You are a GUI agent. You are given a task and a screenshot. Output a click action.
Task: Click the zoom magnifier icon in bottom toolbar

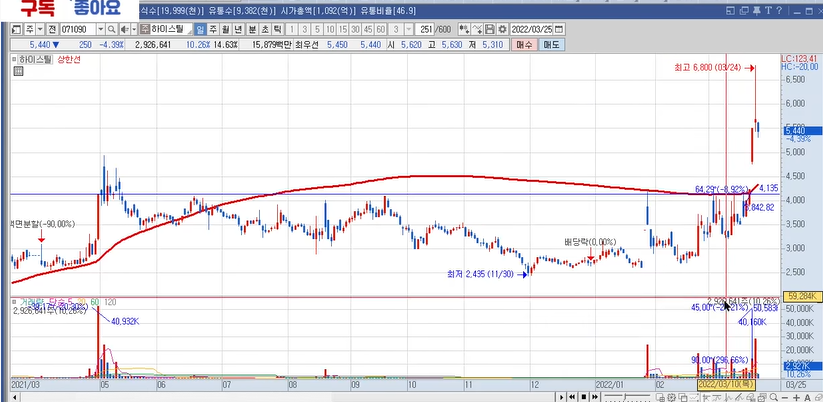pyautogui.click(x=773, y=397)
